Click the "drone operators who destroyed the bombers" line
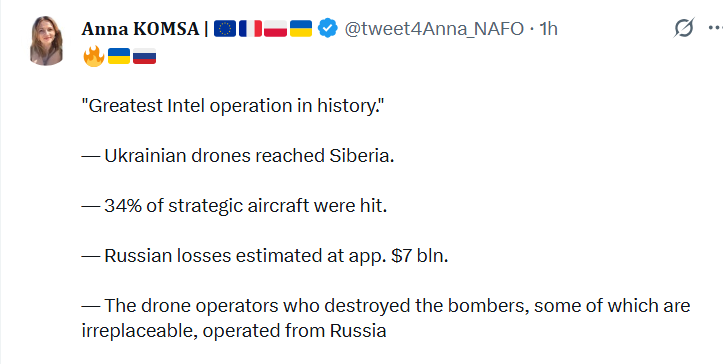The height and width of the screenshot is (364, 723). pos(386,305)
